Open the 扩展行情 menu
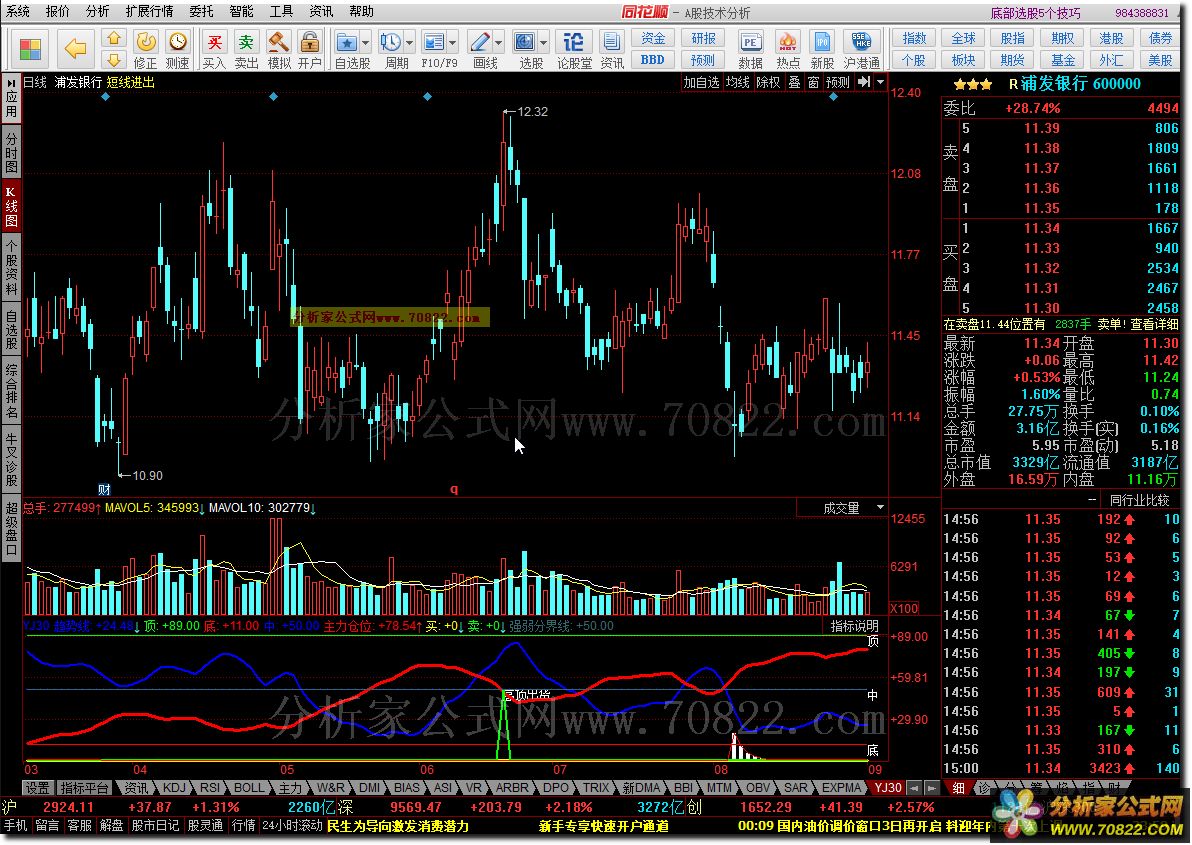 (x=149, y=11)
